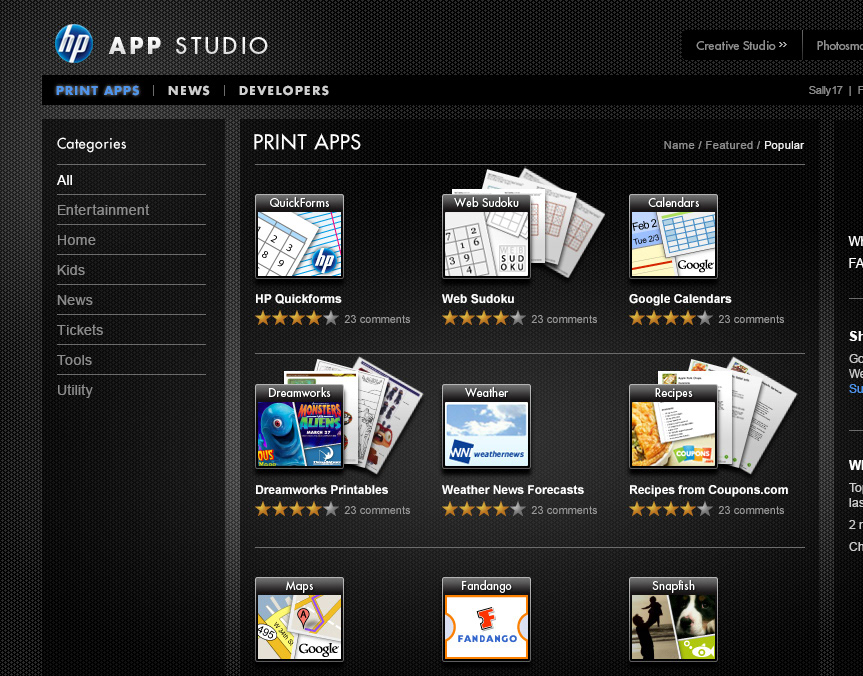Open the Maps app icon
Image resolution: width=863 pixels, height=676 pixels.
tap(299, 619)
